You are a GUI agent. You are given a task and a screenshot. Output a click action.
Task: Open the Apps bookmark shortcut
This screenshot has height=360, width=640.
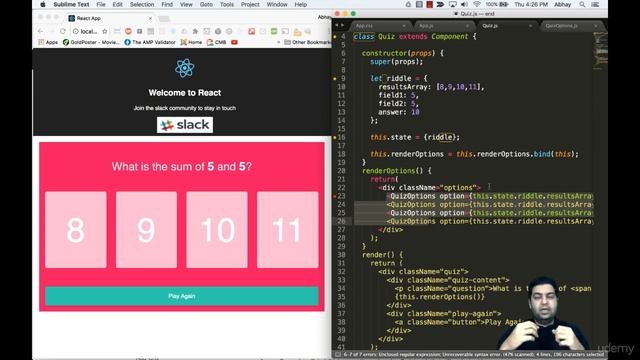[48, 42]
